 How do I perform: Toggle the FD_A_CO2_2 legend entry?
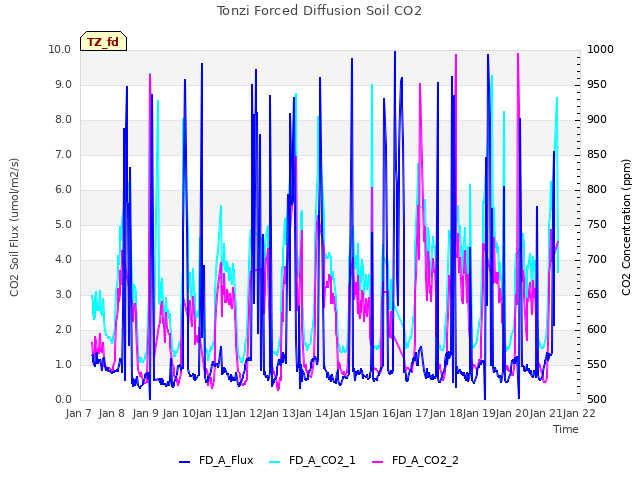click(416, 460)
